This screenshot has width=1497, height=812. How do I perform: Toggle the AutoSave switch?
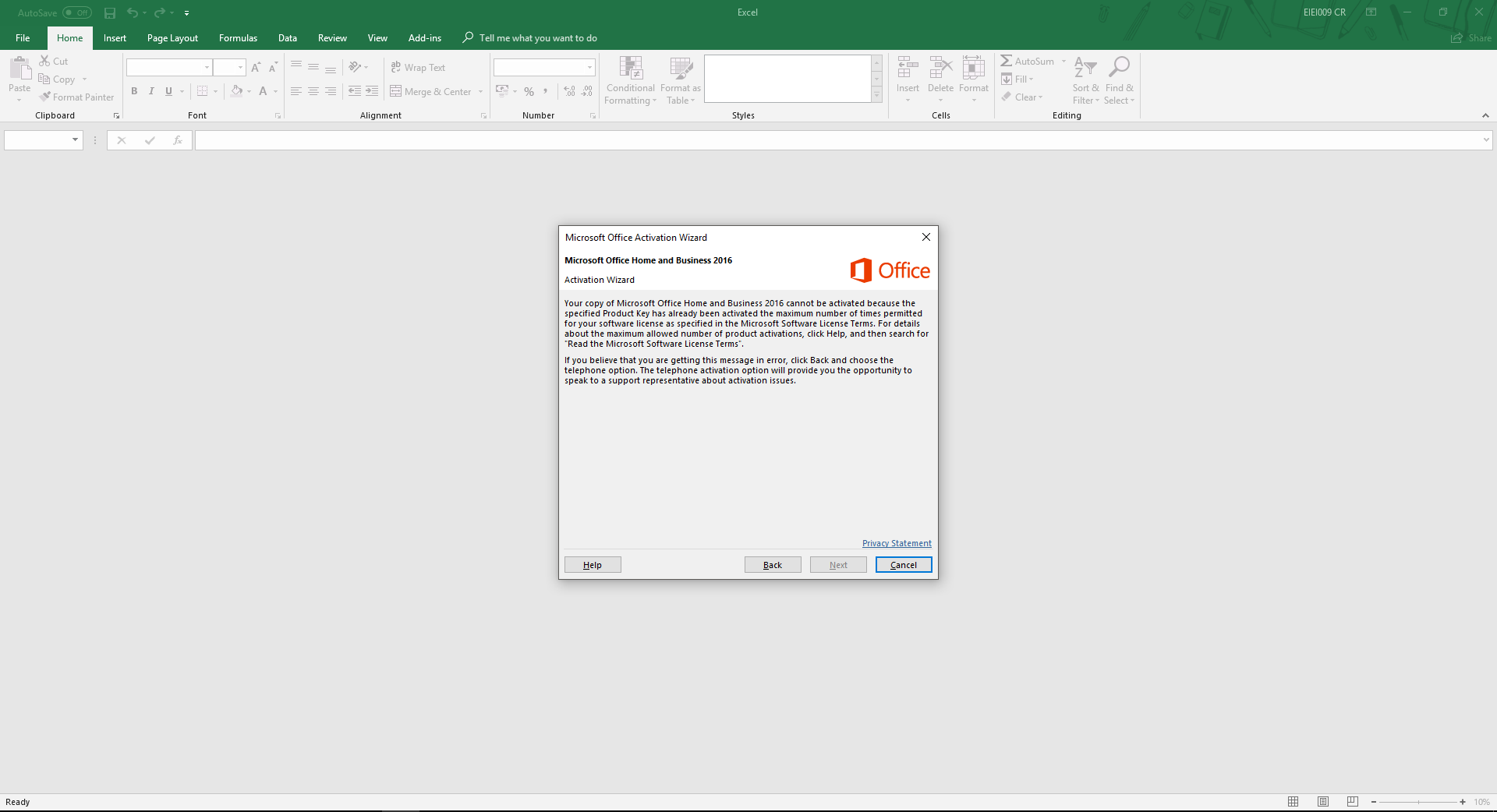(77, 12)
